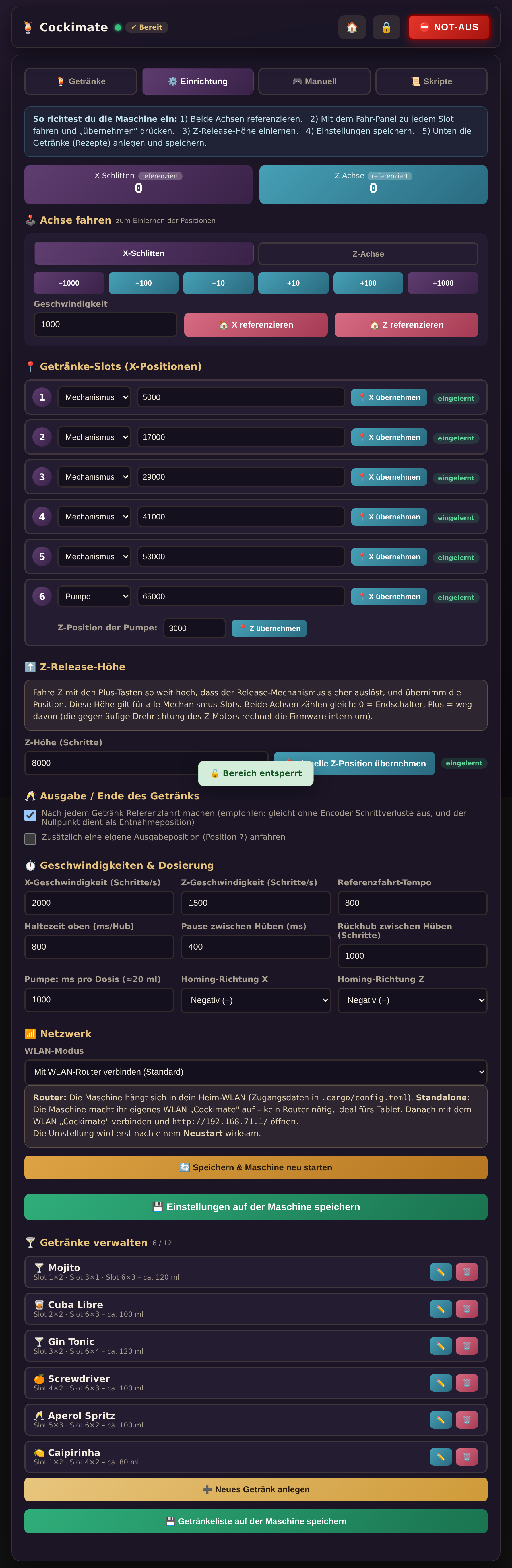
Task: Open editor for Gin Tonic pencil icon
Action: point(440,1346)
